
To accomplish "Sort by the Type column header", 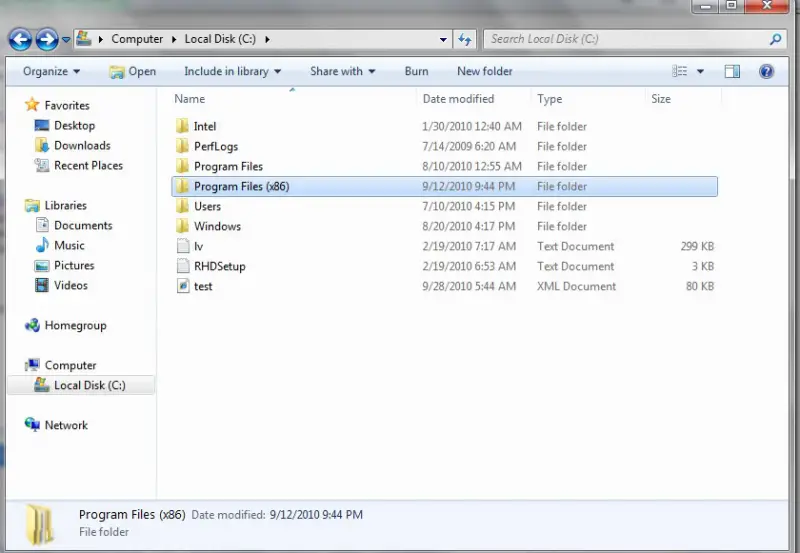I will [549, 99].
